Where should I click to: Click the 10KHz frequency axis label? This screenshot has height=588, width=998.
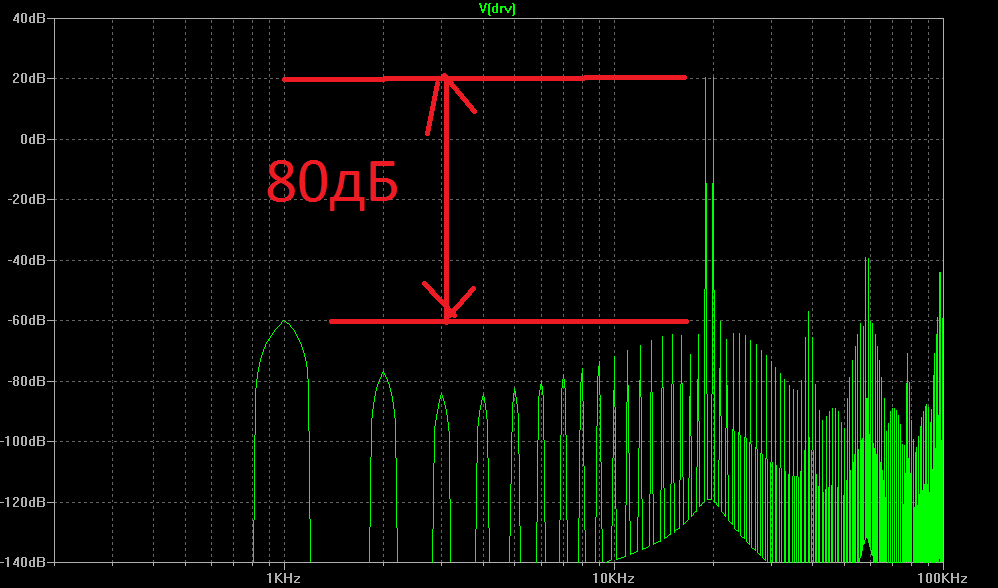tap(614, 578)
